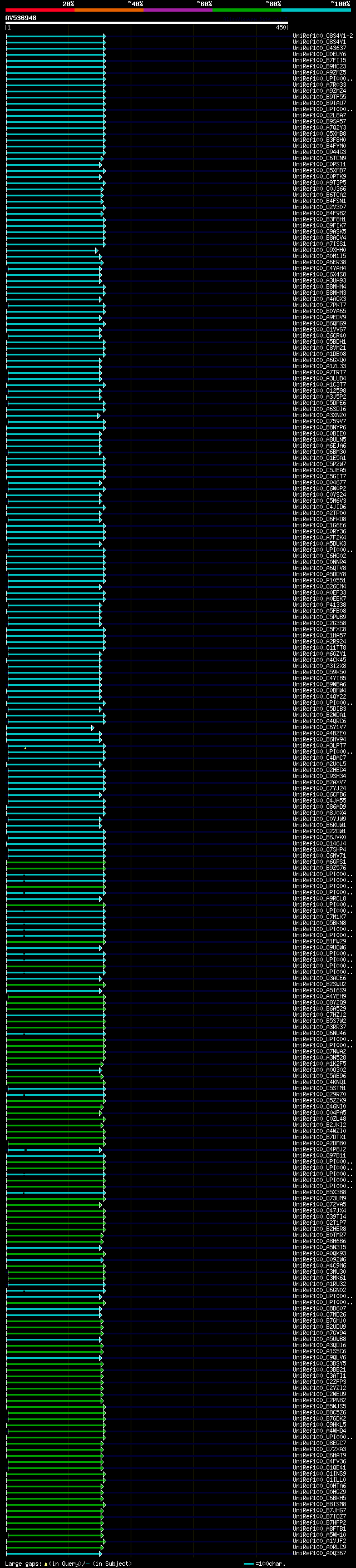Select label UniRef100_Q47JX4

click(x=319, y=1211)
